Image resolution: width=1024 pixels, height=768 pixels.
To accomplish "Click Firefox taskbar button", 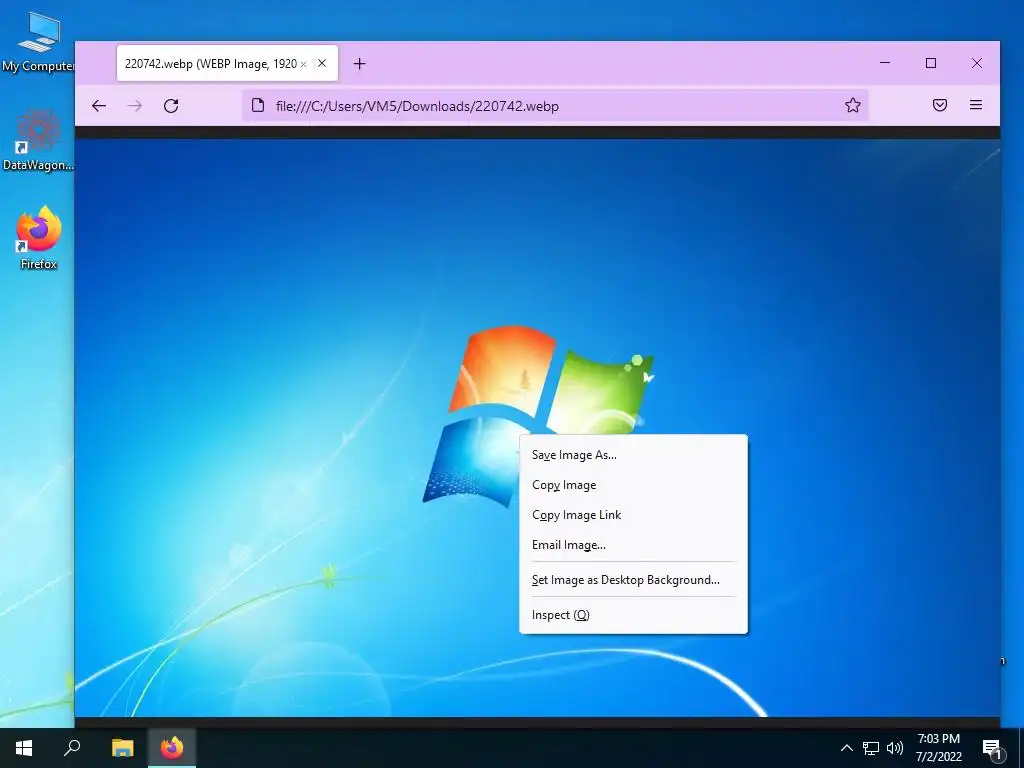I will point(172,748).
